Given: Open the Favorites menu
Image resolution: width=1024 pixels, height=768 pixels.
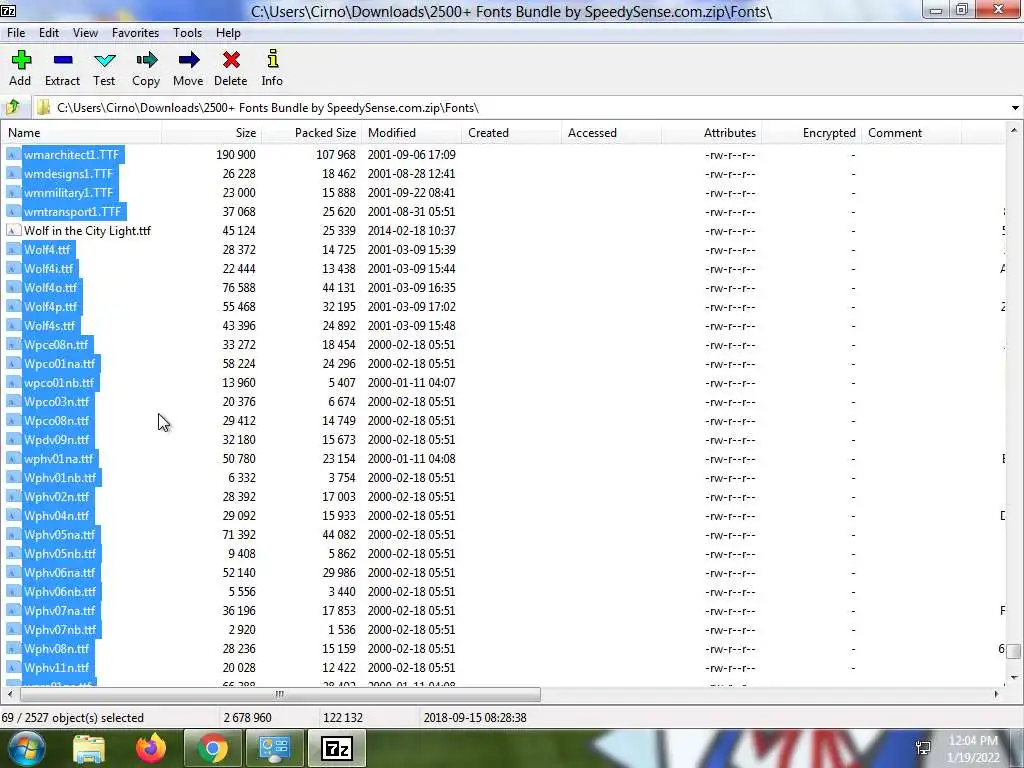Looking at the screenshot, I should pos(135,33).
